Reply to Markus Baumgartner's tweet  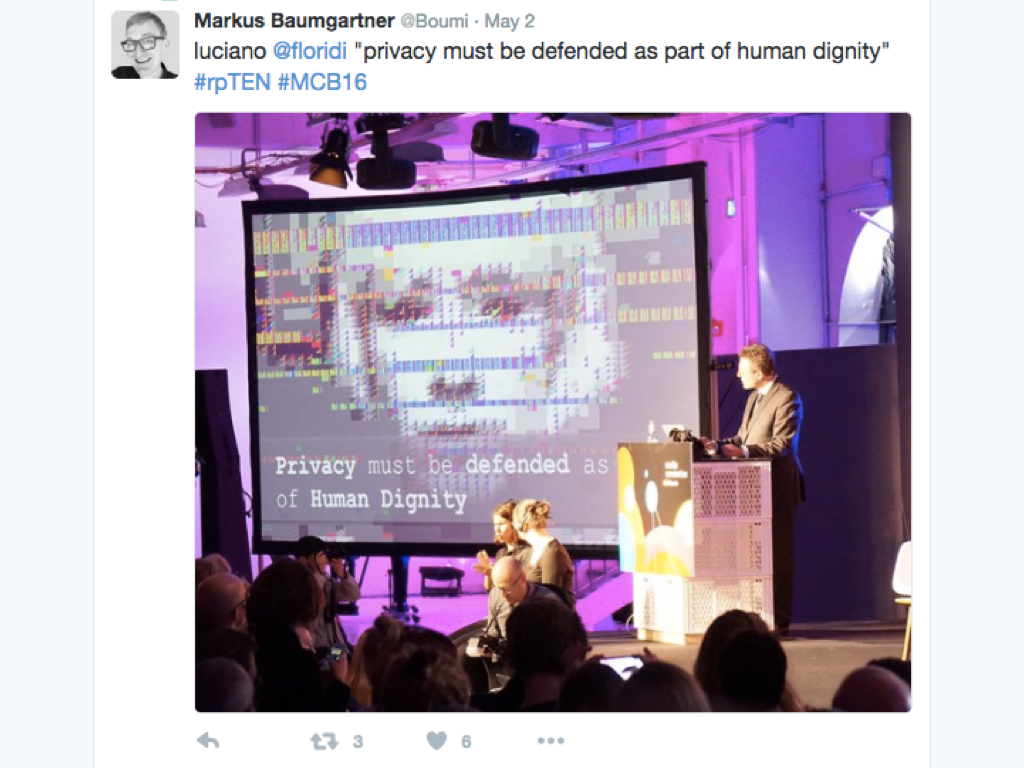click(208, 741)
